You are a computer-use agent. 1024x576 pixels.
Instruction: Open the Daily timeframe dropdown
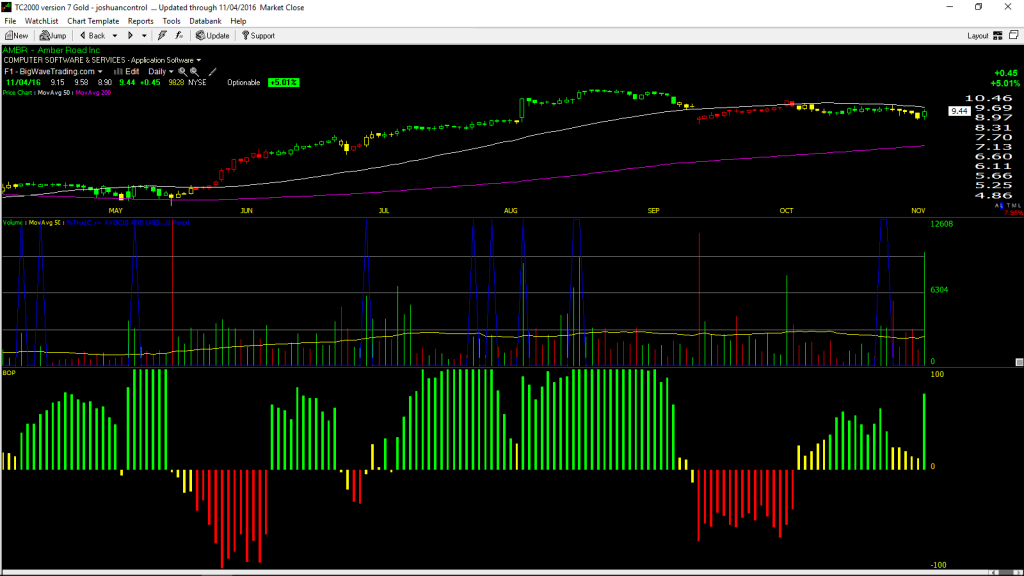(x=161, y=72)
